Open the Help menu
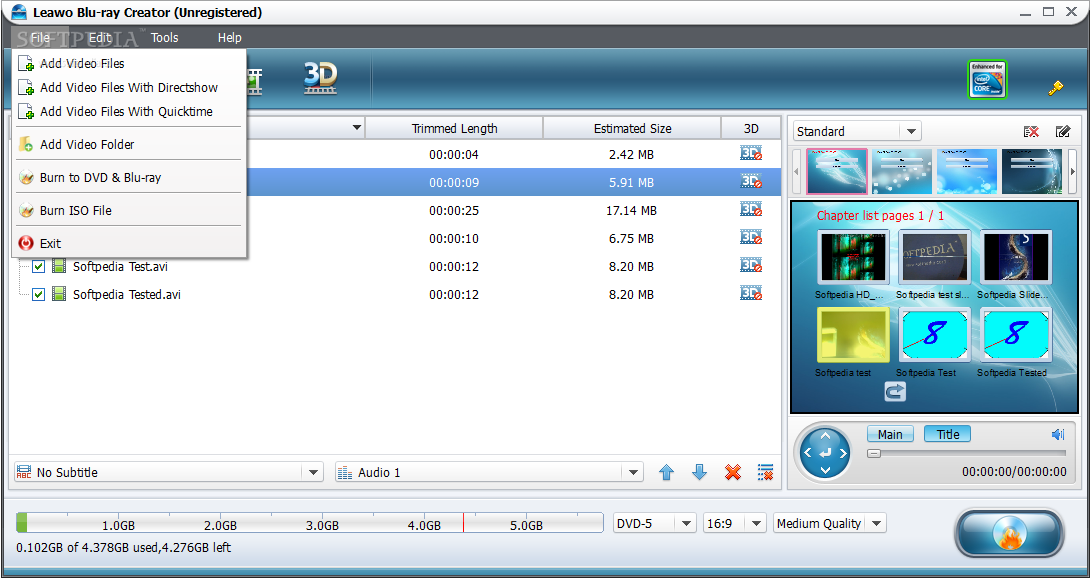This screenshot has width=1090, height=578. (229, 38)
